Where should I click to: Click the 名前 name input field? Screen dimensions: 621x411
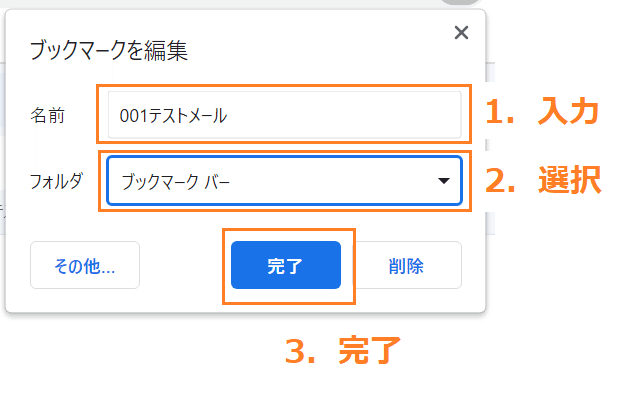coord(284,115)
